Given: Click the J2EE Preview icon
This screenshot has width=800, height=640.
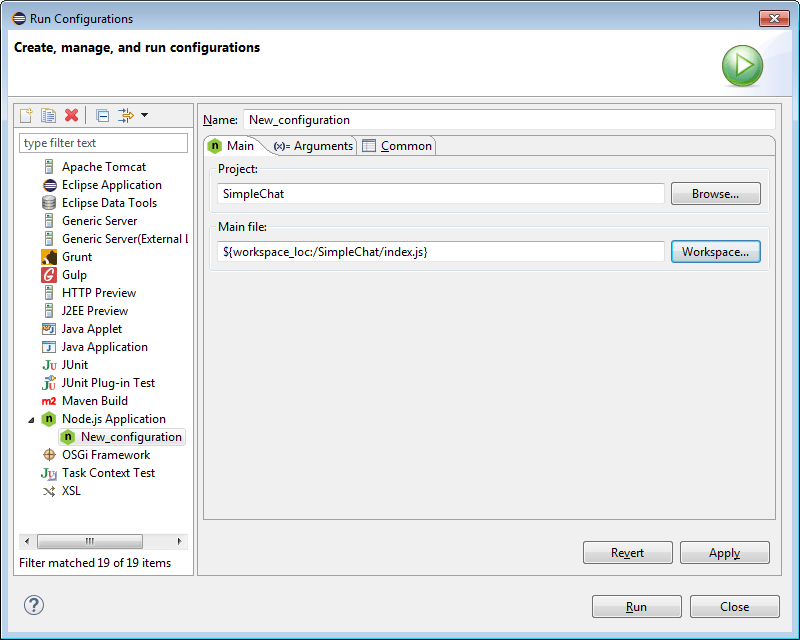Looking at the screenshot, I should coord(48,311).
